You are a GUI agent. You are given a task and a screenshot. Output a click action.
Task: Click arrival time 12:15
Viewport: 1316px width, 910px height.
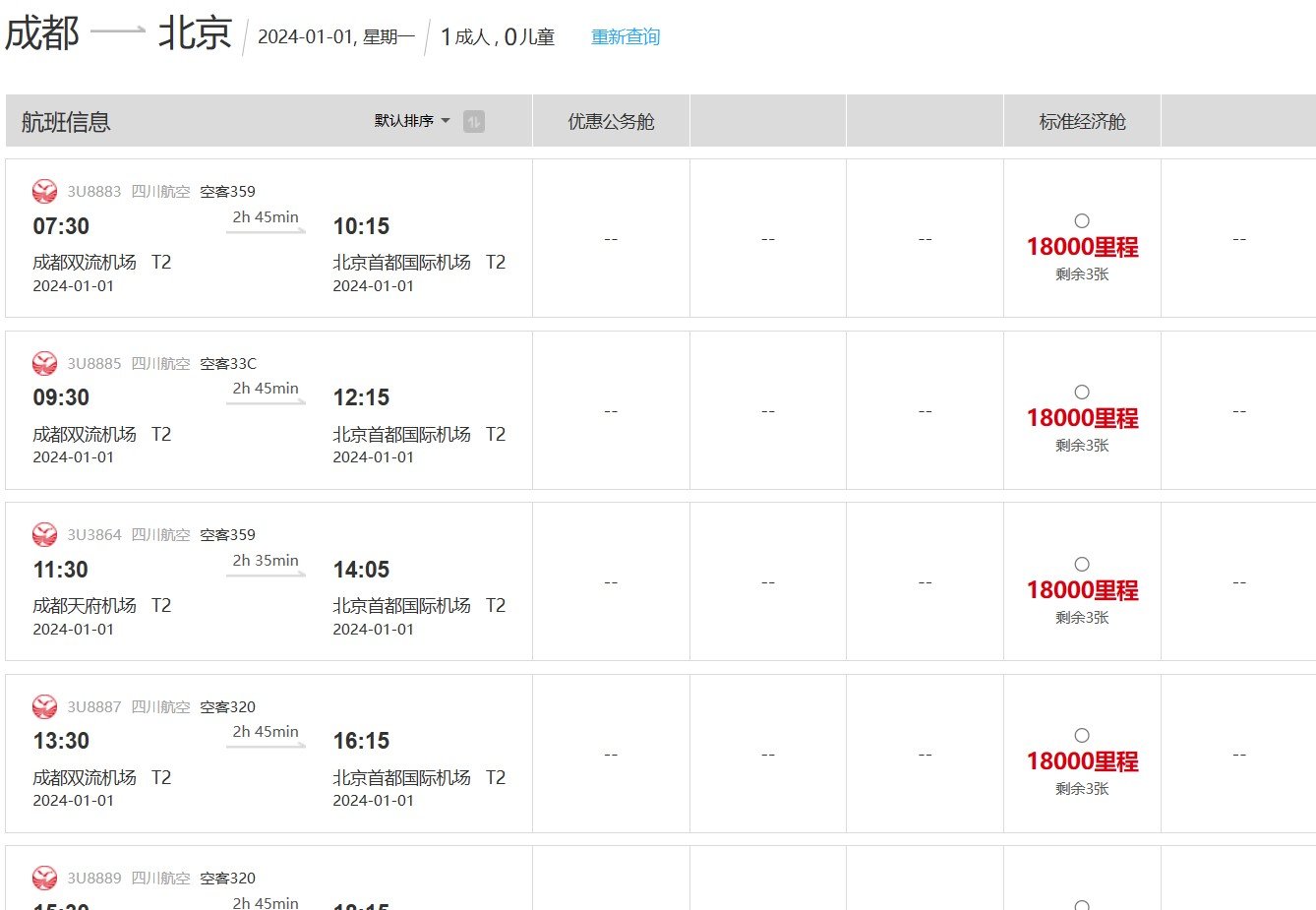361,398
